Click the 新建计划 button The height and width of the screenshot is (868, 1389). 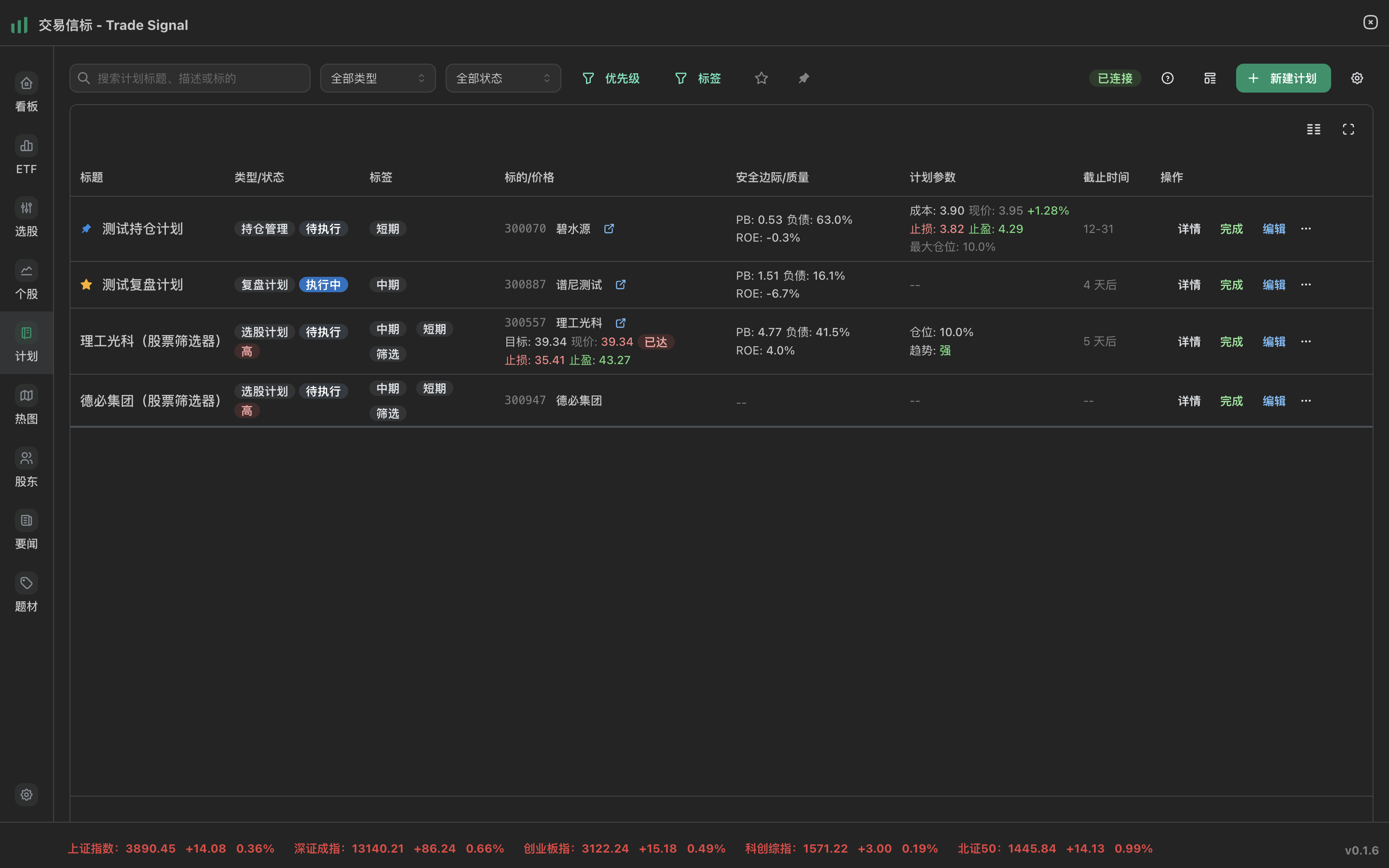pyautogui.click(x=1283, y=78)
